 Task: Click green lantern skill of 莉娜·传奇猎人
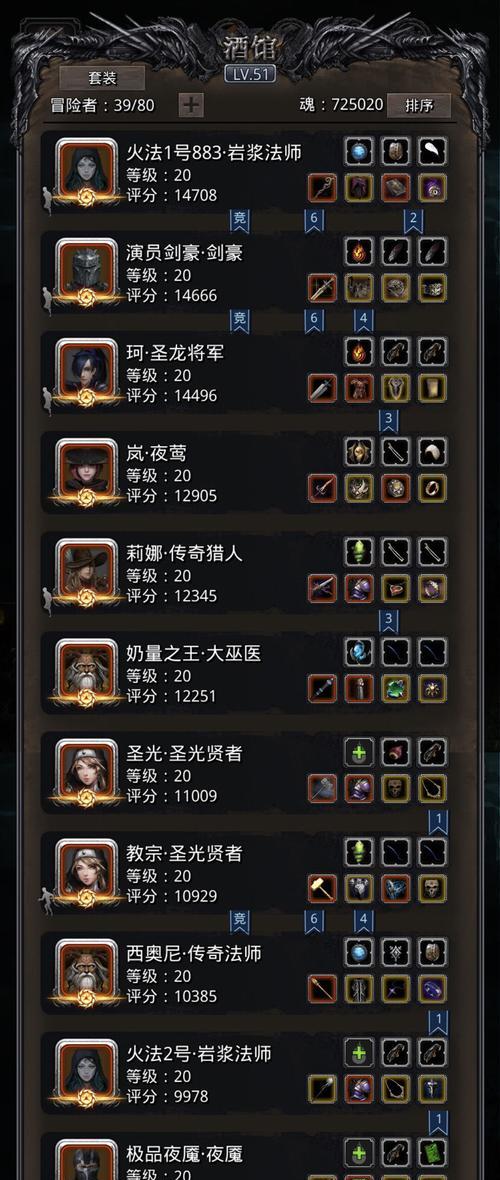coord(359,552)
